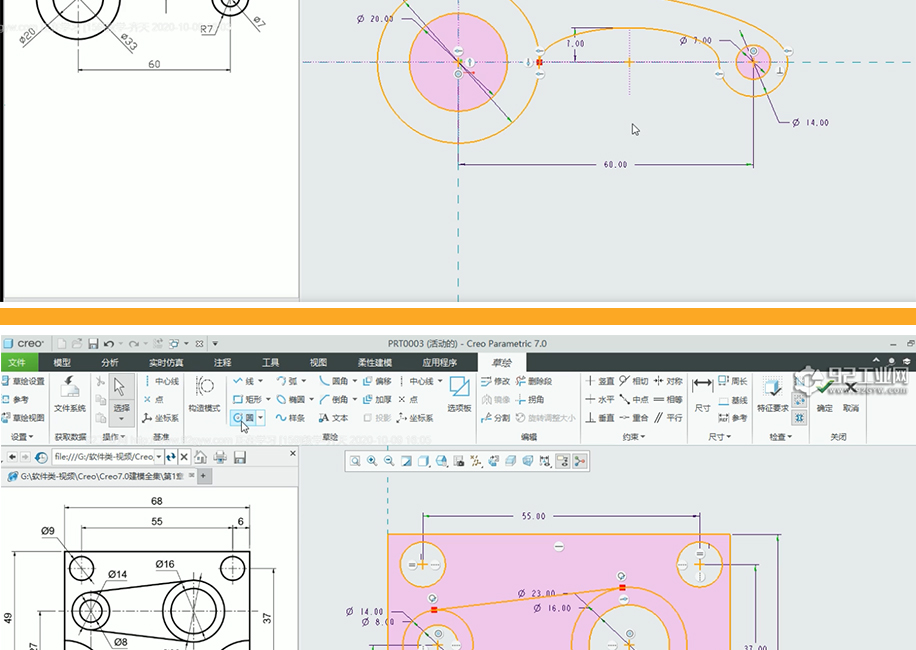The image size is (916, 650).
Task: Select the 圆角 (Fillet) tool
Action: tap(334, 381)
